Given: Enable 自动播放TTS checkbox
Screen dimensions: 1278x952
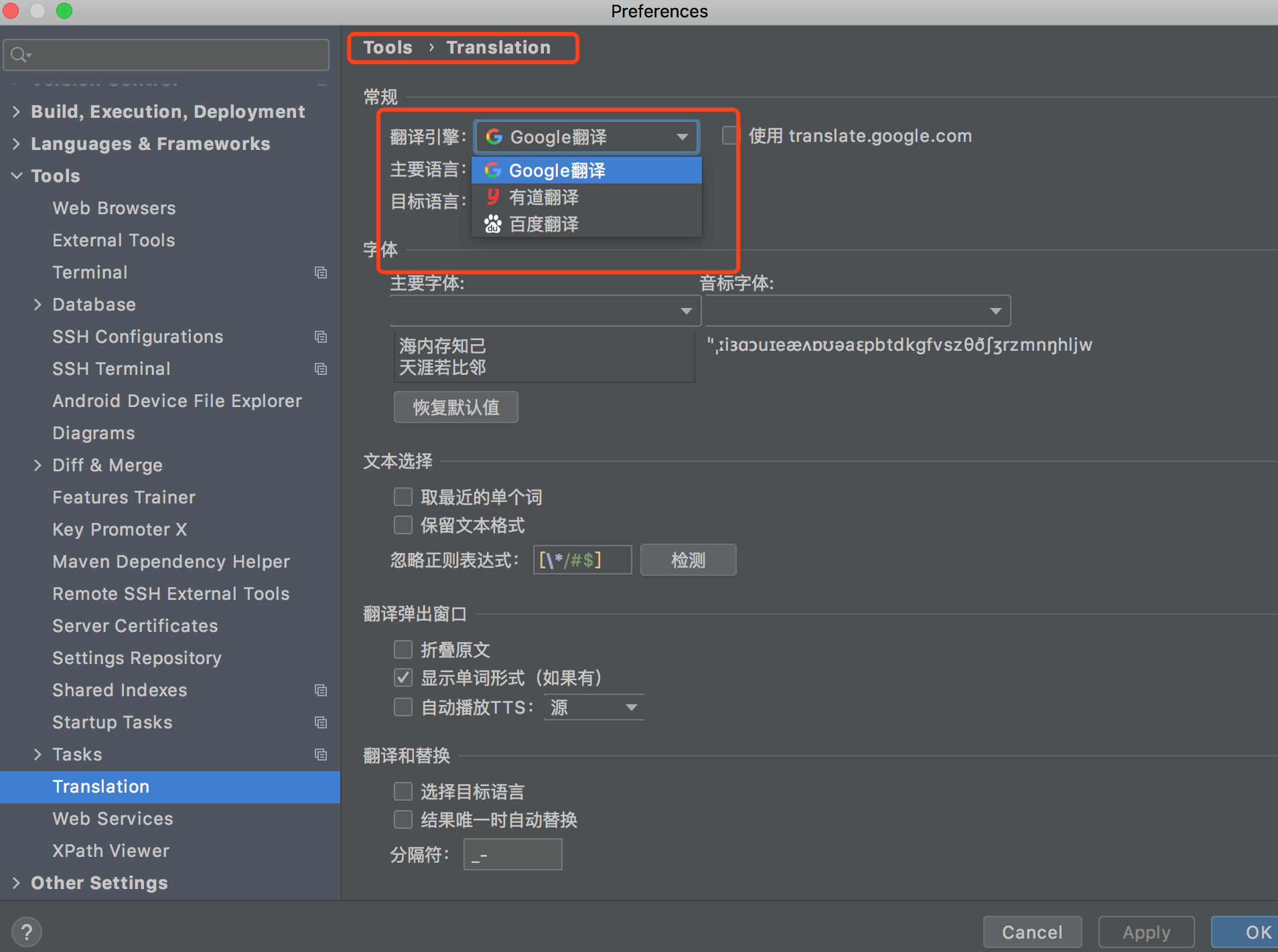Looking at the screenshot, I should pyautogui.click(x=403, y=707).
